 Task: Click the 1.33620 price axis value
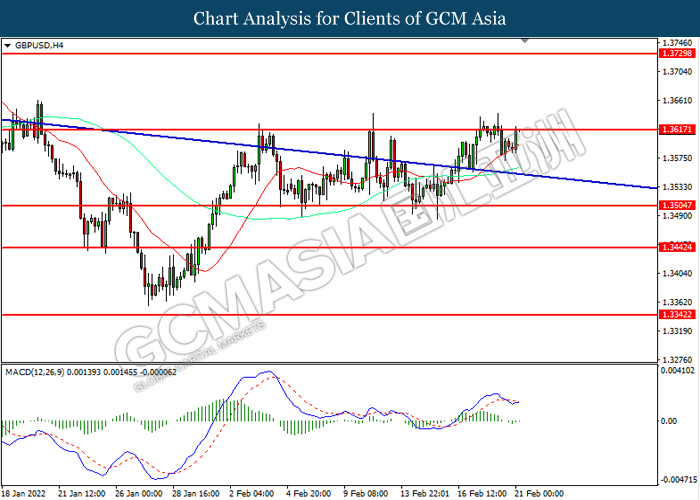pos(677,302)
